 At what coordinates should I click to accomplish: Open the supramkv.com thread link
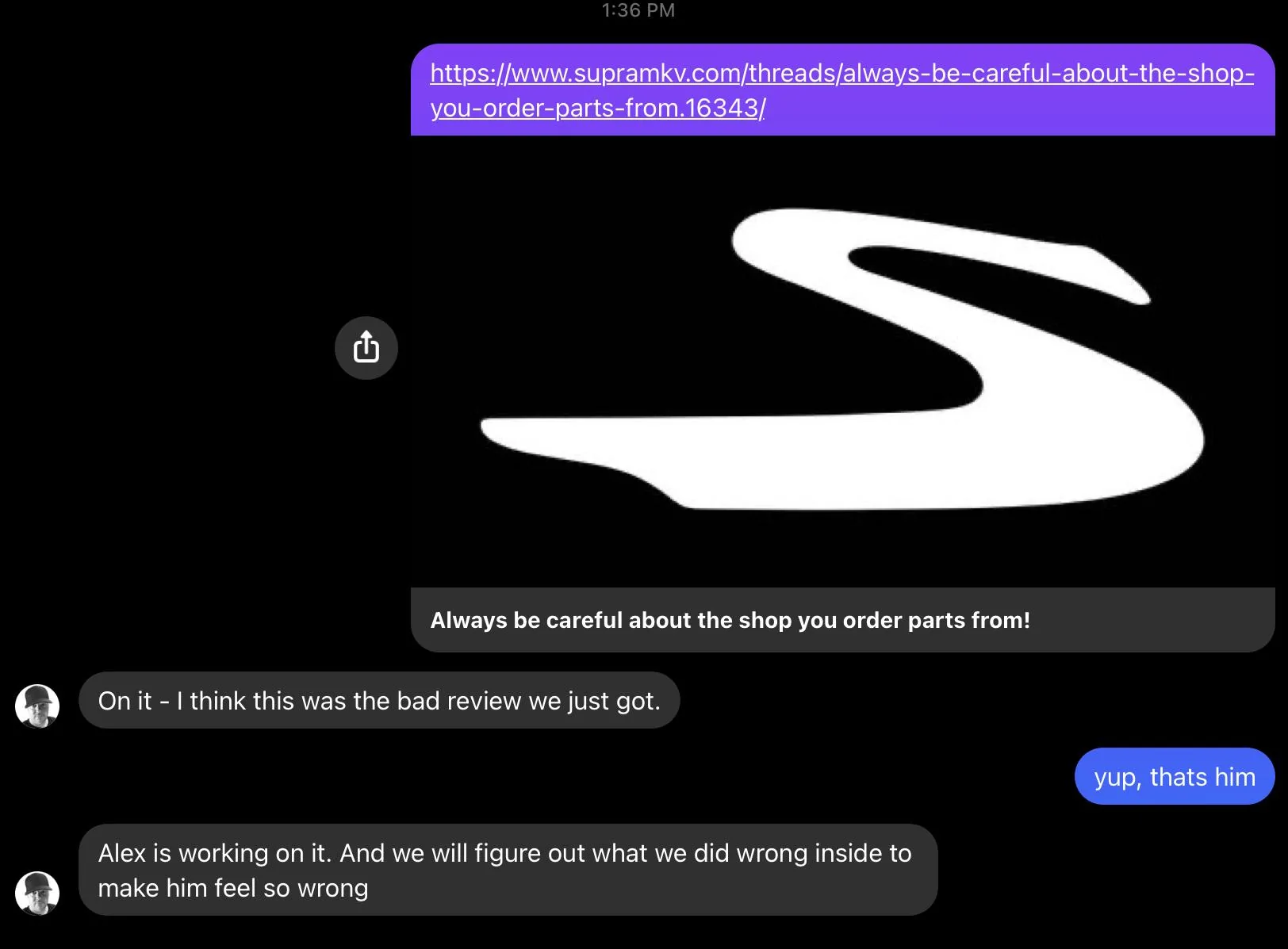841,90
